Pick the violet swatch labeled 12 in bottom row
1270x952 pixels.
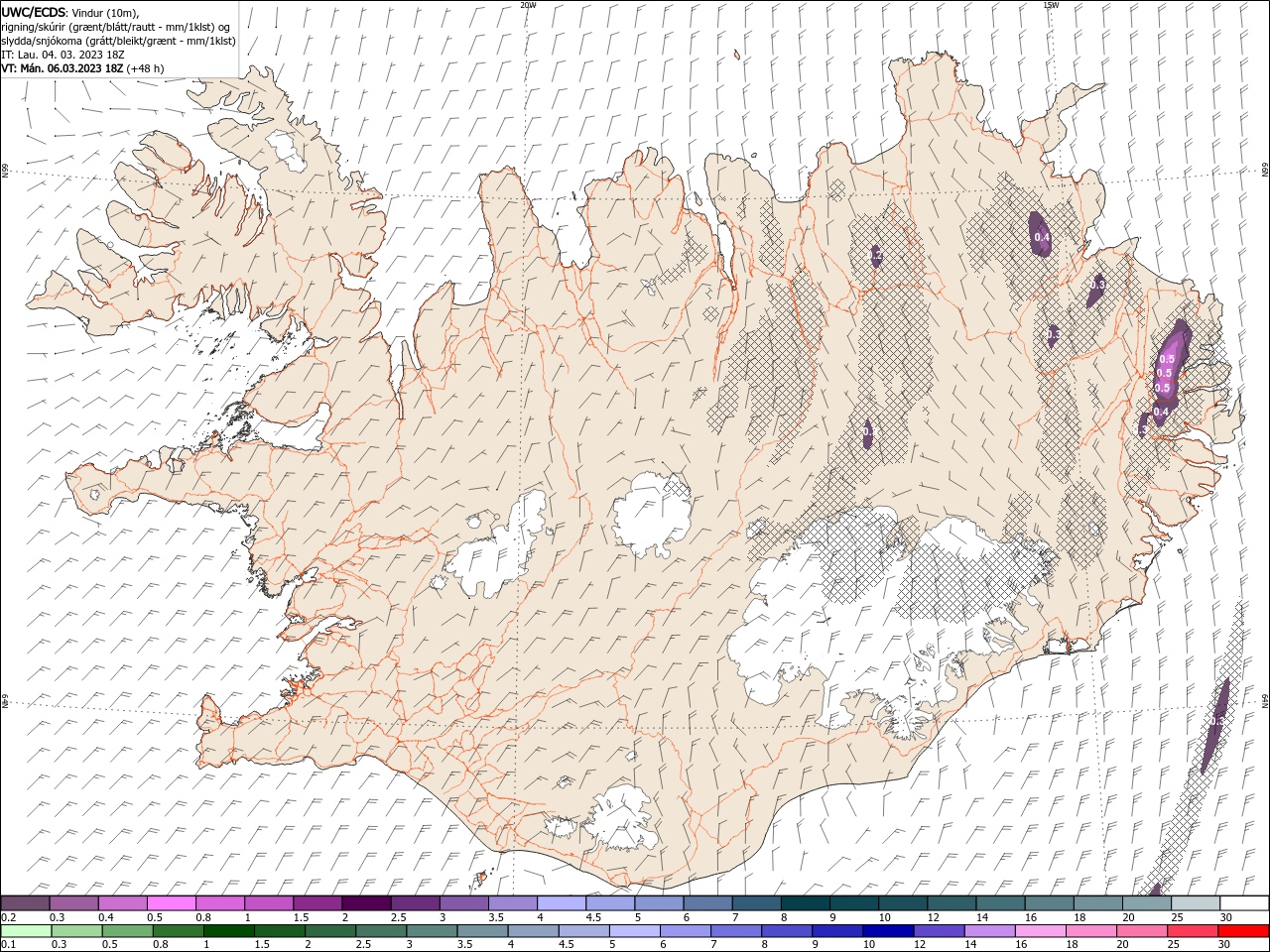pyautogui.click(x=939, y=931)
